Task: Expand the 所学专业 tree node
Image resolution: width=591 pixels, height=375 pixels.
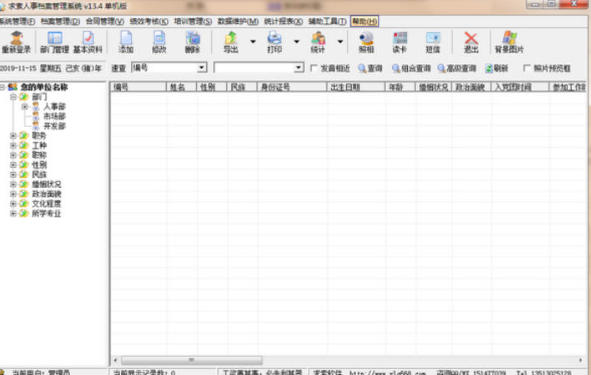Action: pyautogui.click(x=13, y=214)
